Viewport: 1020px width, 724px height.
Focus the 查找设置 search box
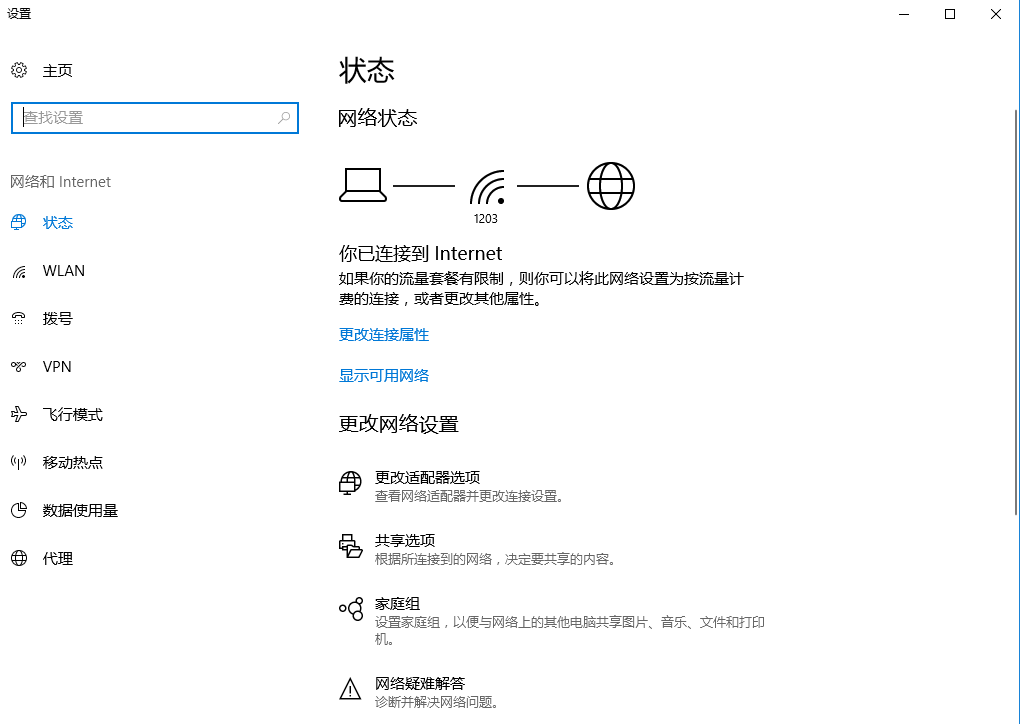pos(145,118)
